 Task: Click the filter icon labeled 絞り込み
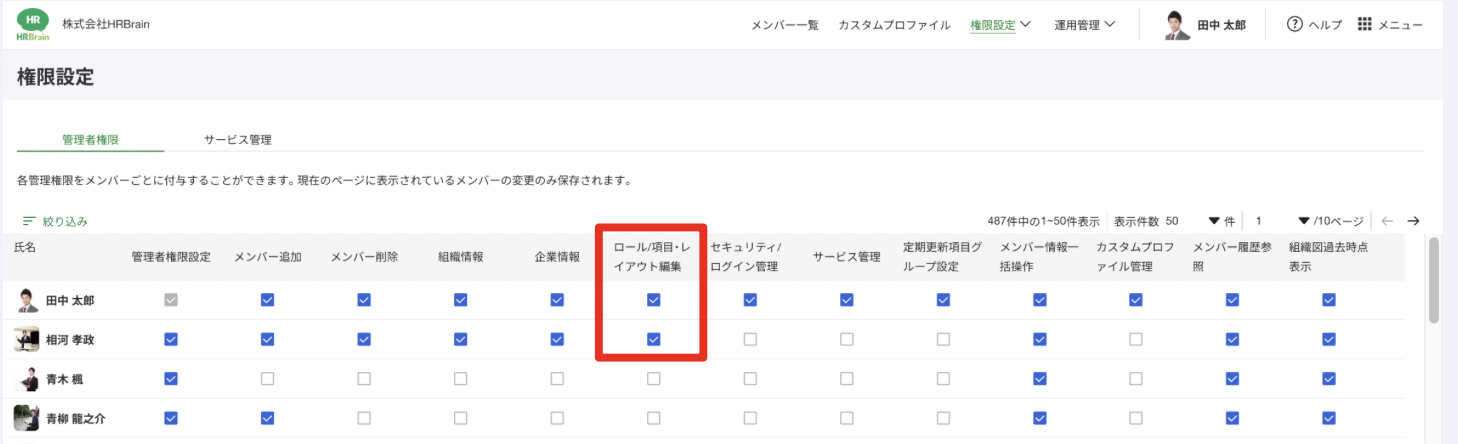click(x=29, y=221)
